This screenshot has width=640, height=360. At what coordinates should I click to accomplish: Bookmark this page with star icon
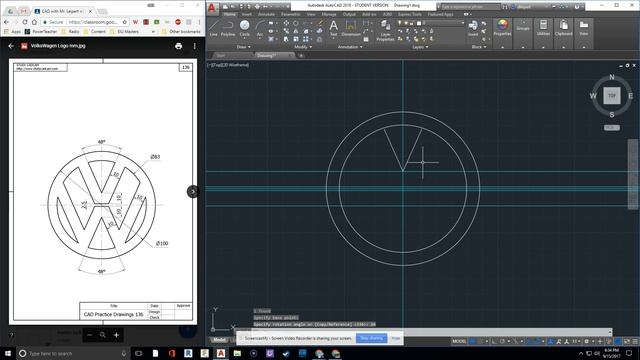pos(125,22)
